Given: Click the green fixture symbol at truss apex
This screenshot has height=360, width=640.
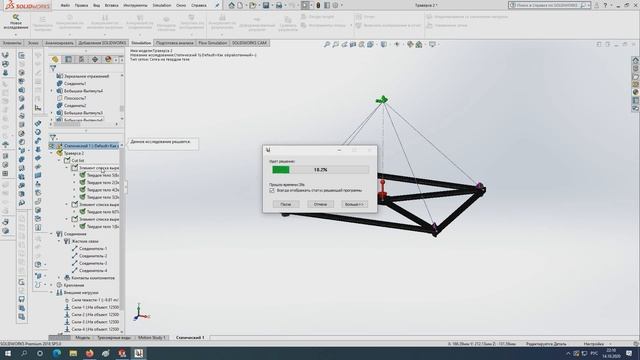Looking at the screenshot, I should 382,100.
